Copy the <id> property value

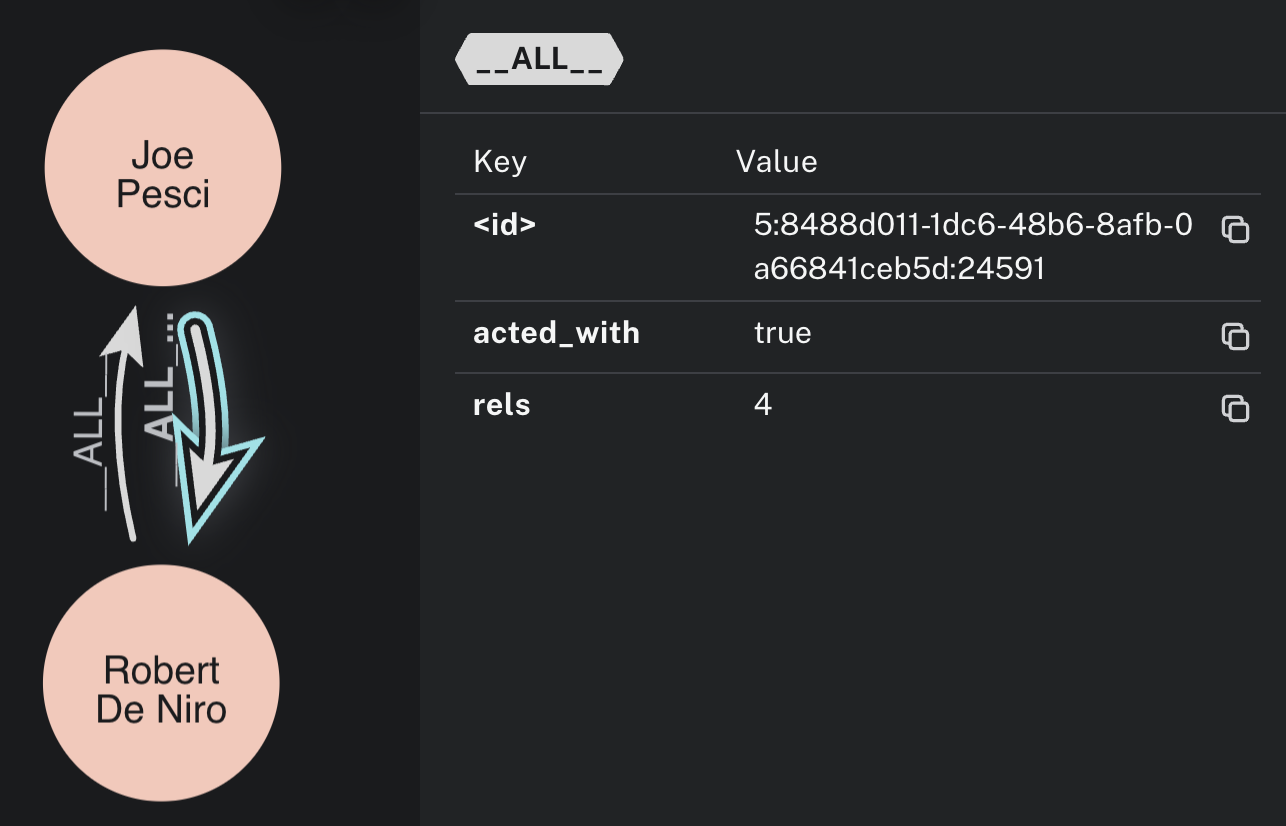pyautogui.click(x=1236, y=229)
